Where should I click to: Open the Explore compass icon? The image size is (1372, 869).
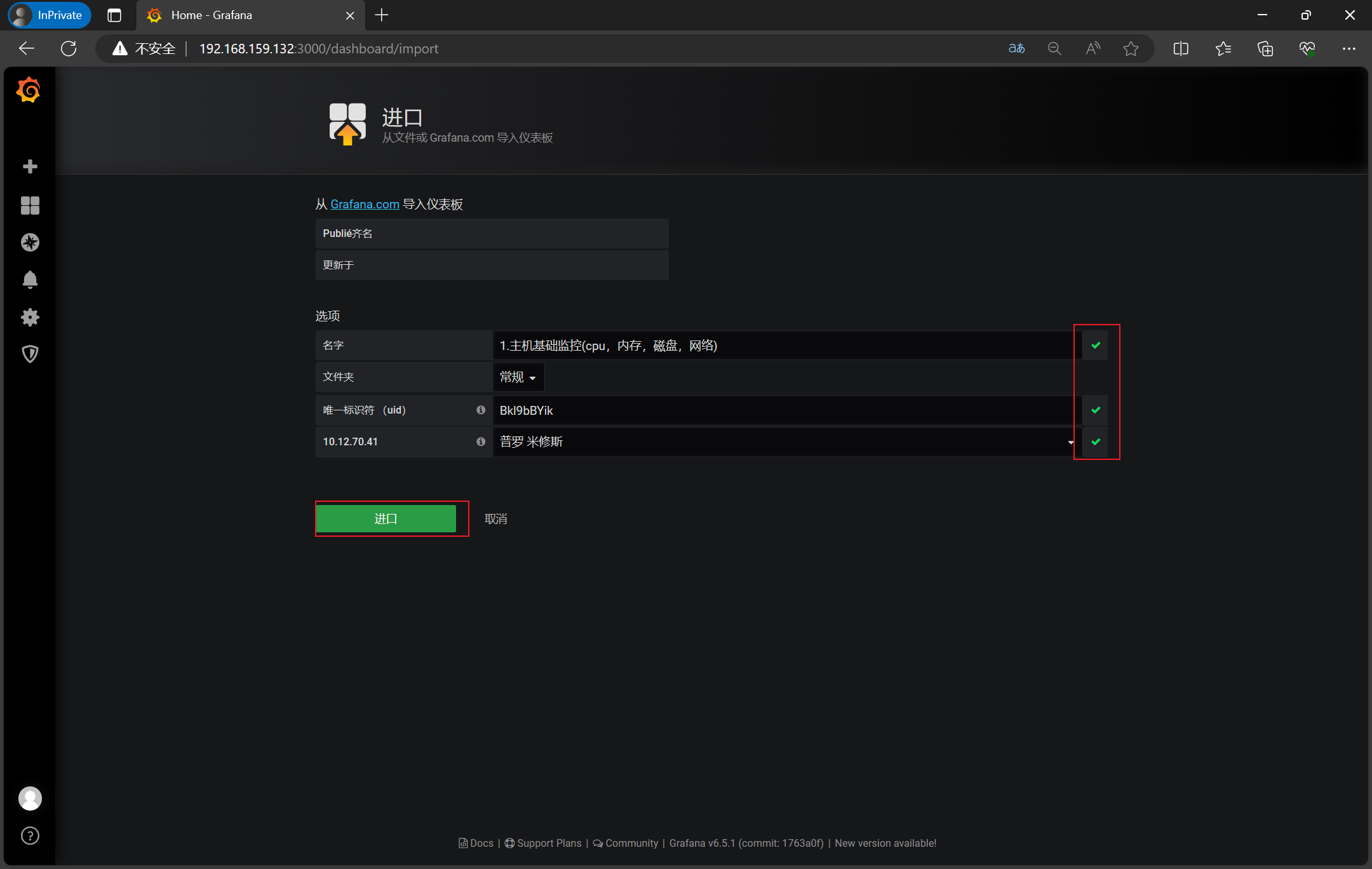click(x=30, y=243)
